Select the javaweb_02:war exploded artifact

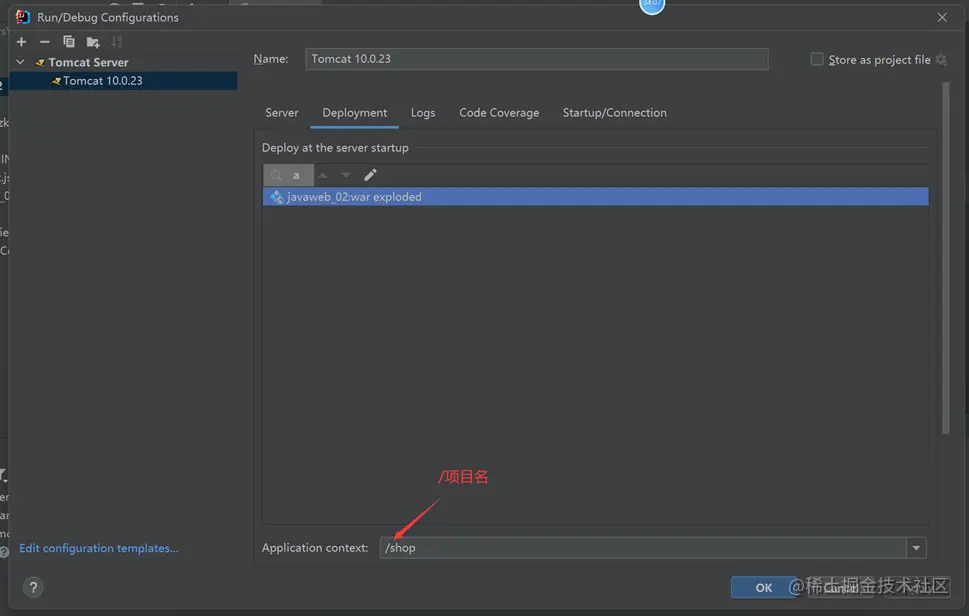(x=595, y=196)
